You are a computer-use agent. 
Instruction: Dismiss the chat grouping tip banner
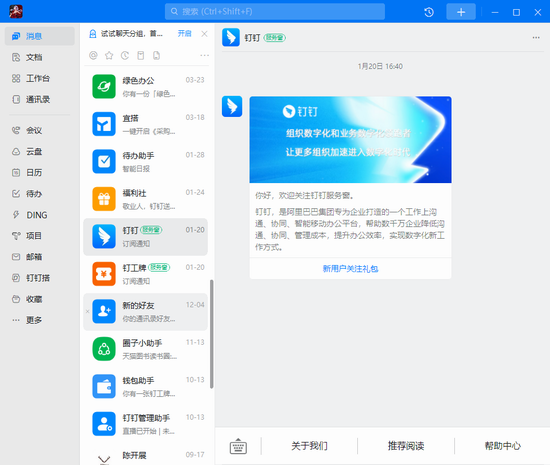(204, 34)
